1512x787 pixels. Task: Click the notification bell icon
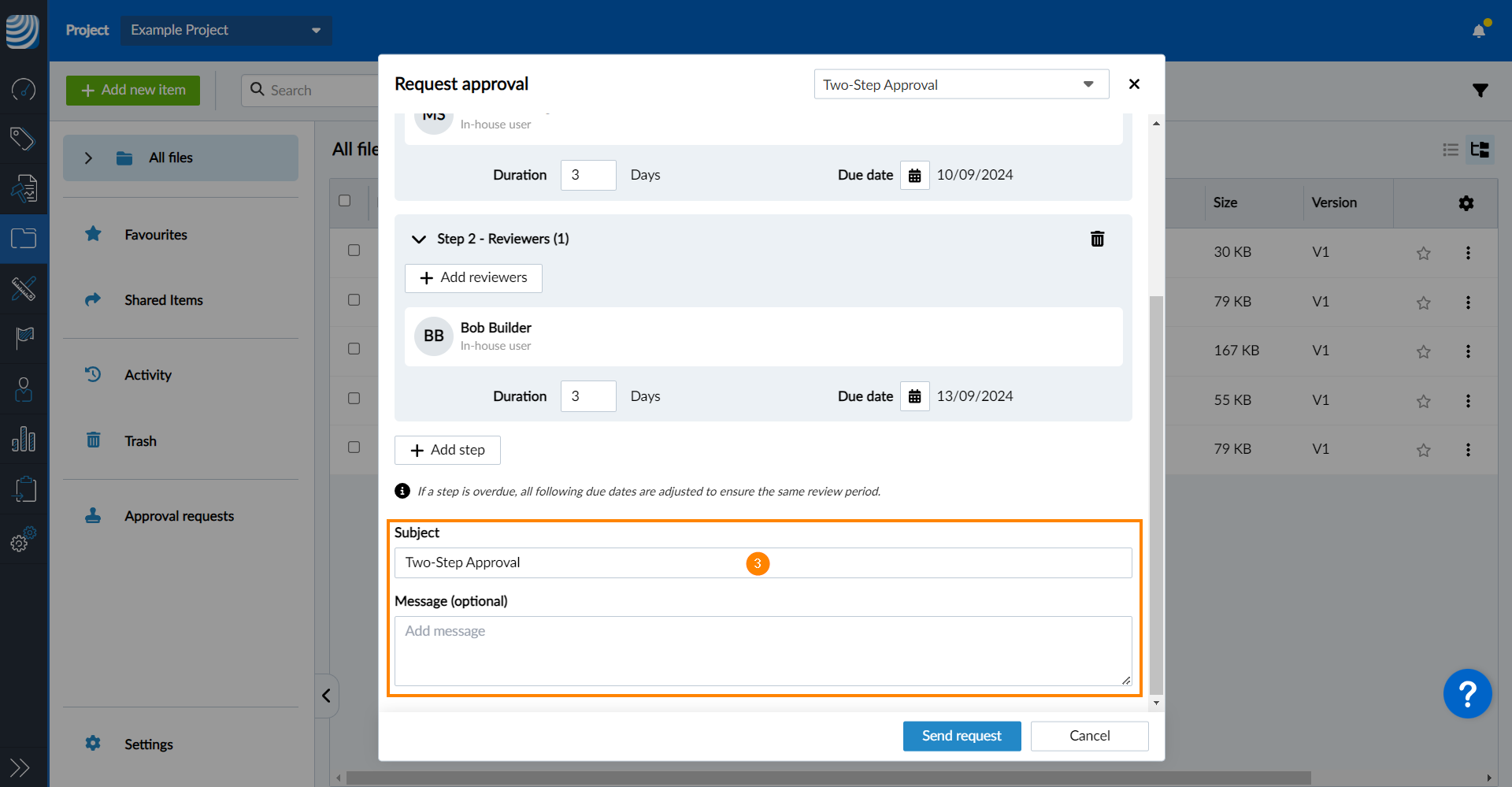[x=1478, y=31]
